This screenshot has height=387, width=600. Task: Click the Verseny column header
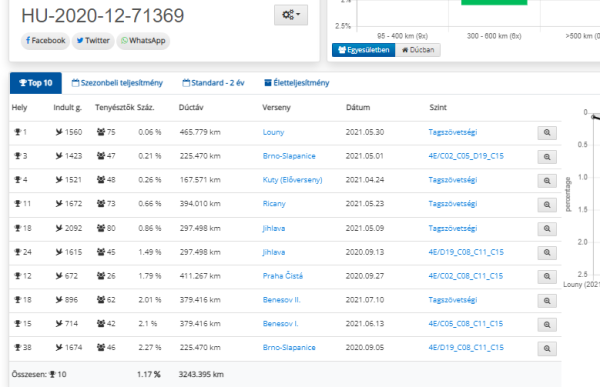276,108
